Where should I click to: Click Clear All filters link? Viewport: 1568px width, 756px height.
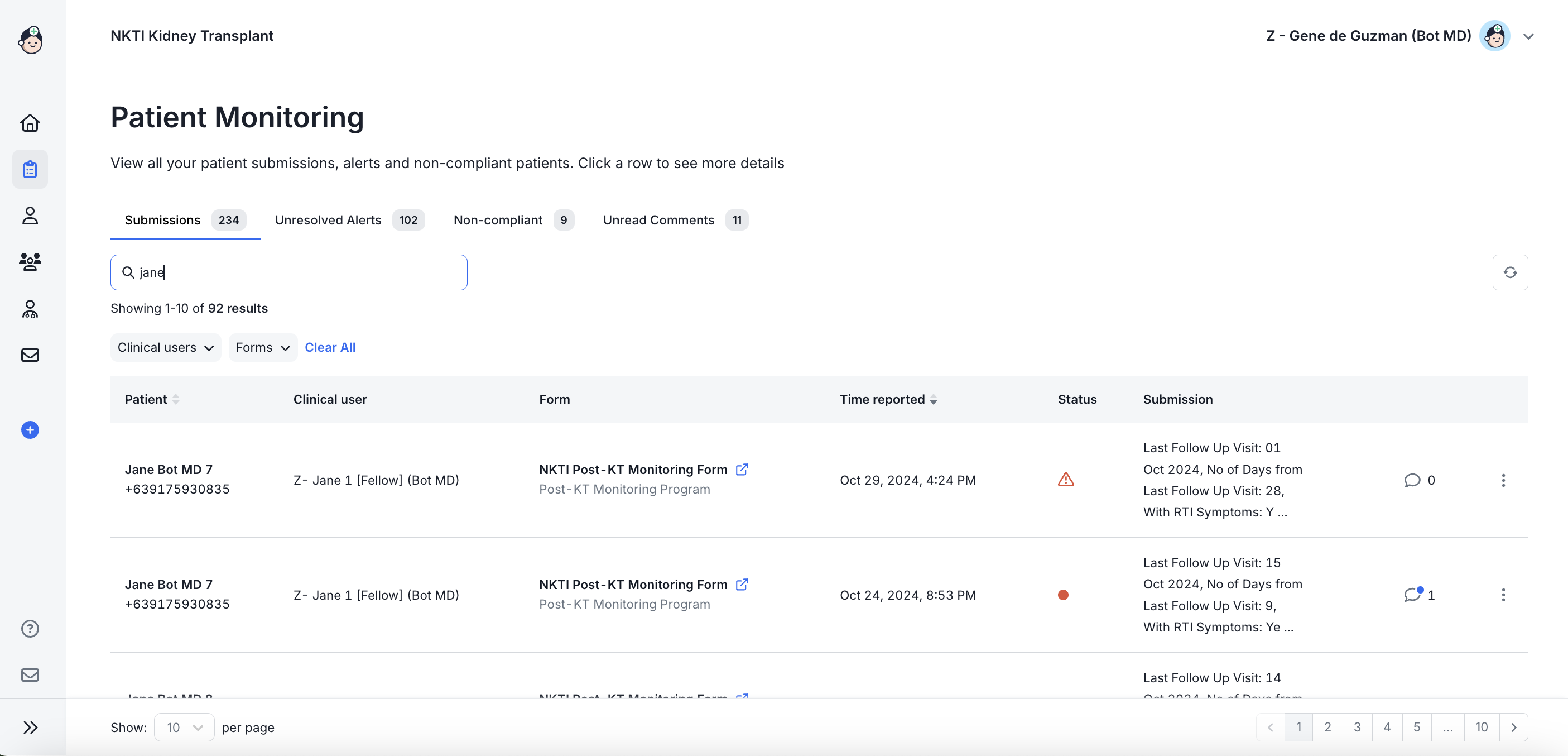coord(330,347)
